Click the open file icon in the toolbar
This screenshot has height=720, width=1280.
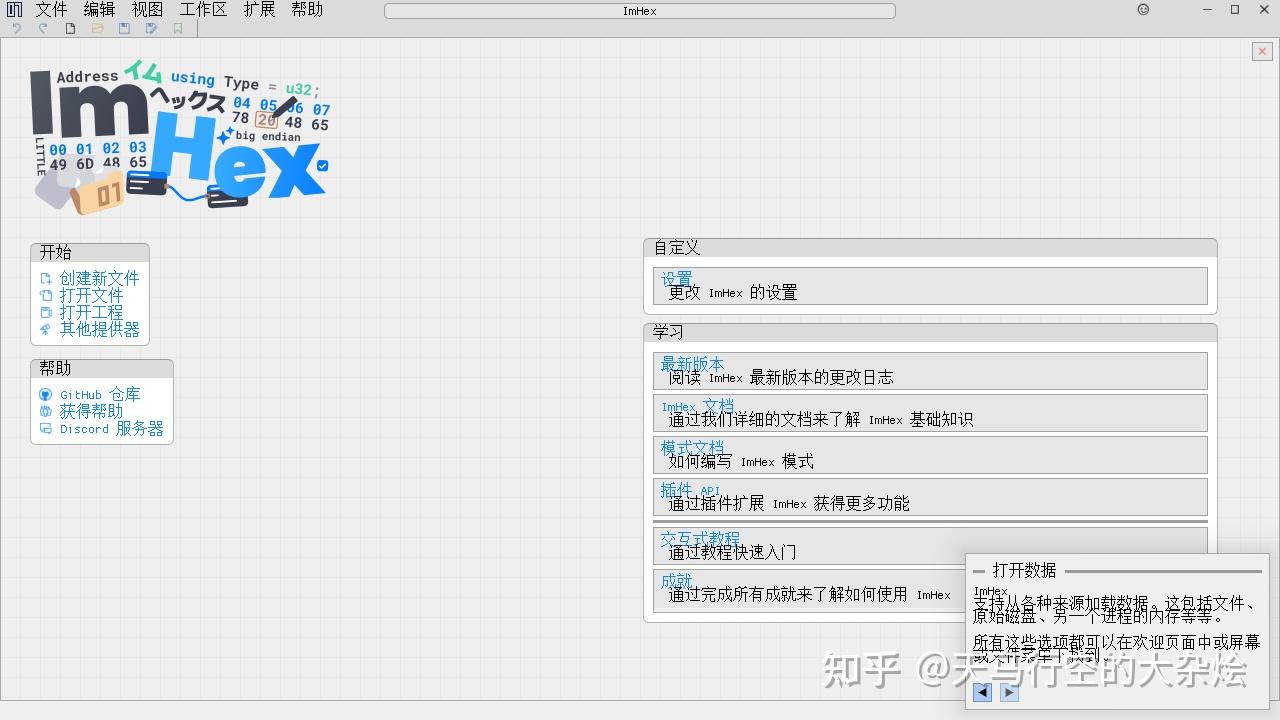coord(97,28)
